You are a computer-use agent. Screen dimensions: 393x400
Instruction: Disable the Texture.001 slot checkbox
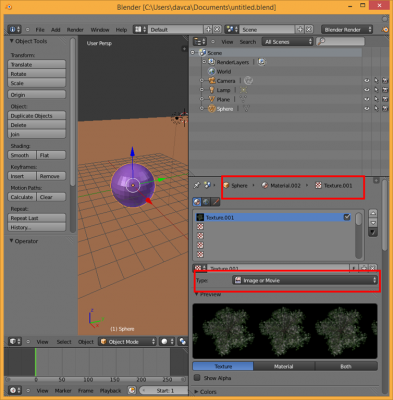[x=347, y=217]
